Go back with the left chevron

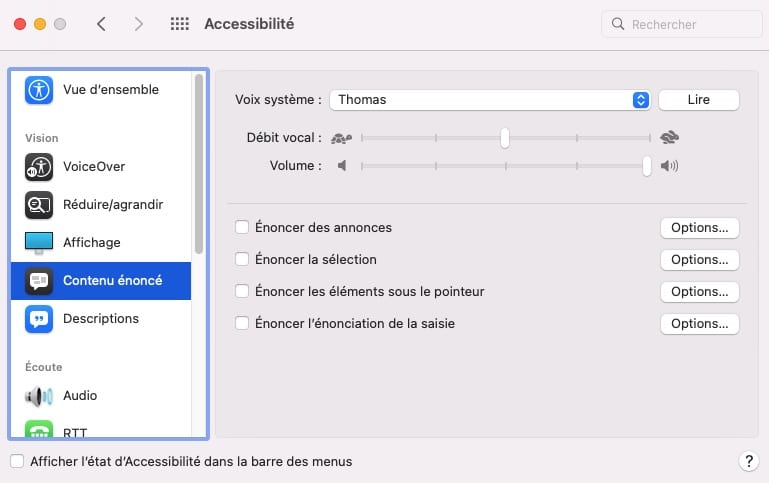102,24
